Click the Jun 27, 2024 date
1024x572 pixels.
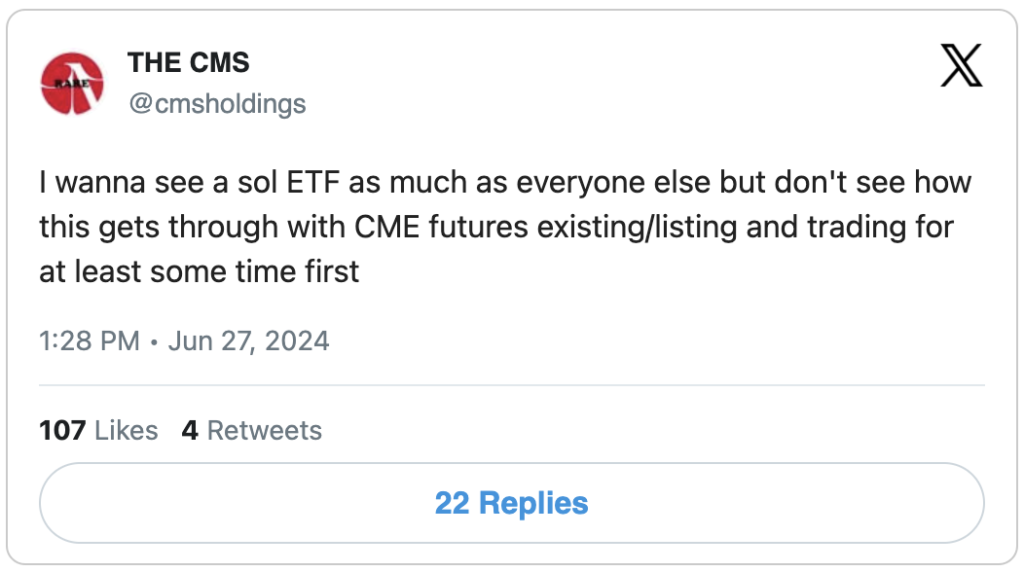pos(248,341)
